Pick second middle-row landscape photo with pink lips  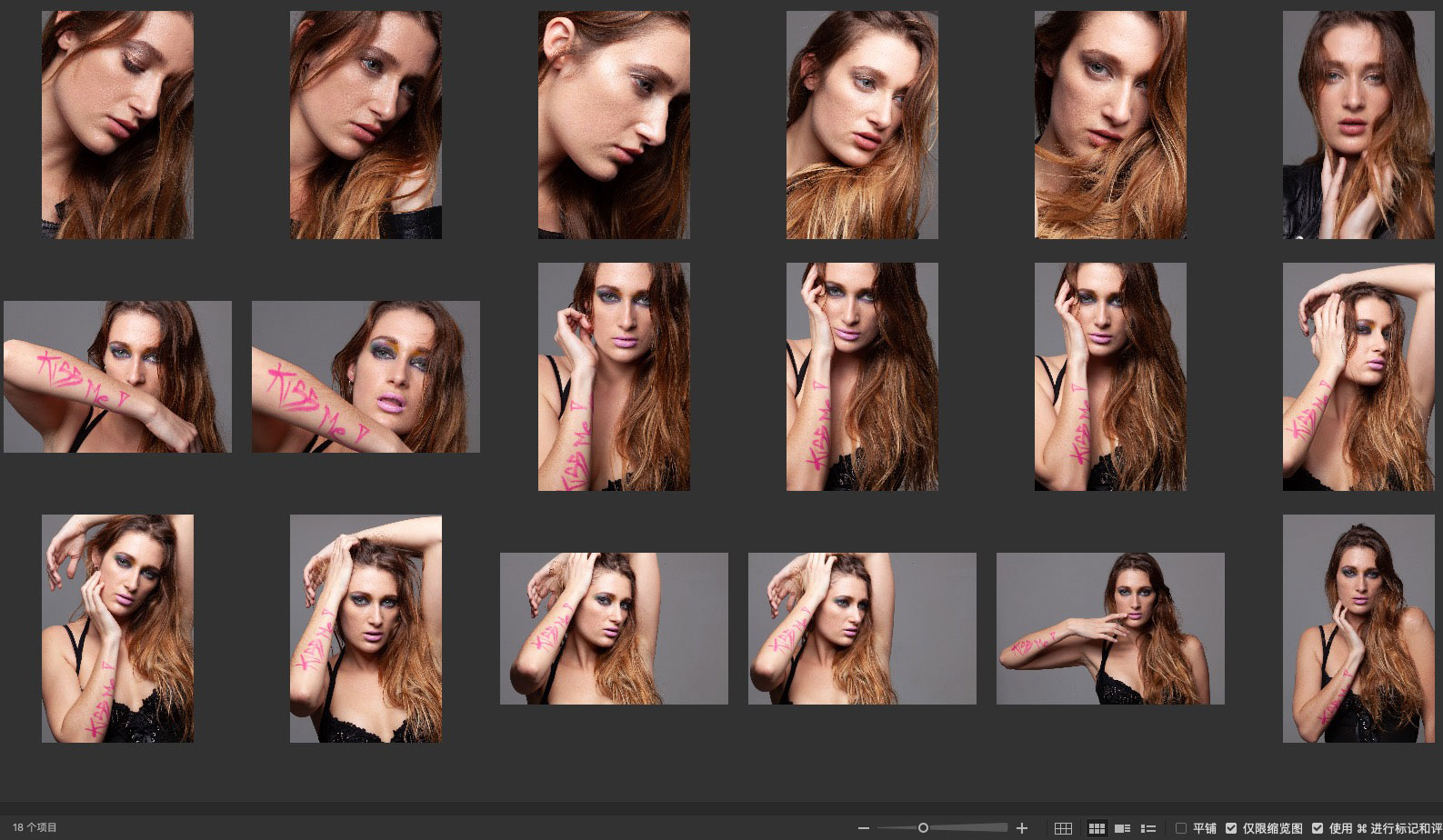coord(366,376)
